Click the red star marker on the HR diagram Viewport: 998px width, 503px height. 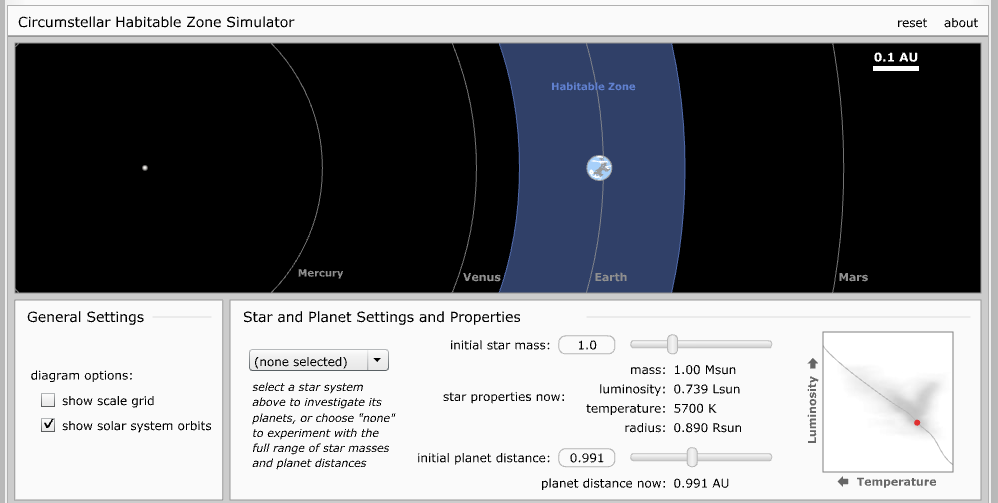pos(917,423)
